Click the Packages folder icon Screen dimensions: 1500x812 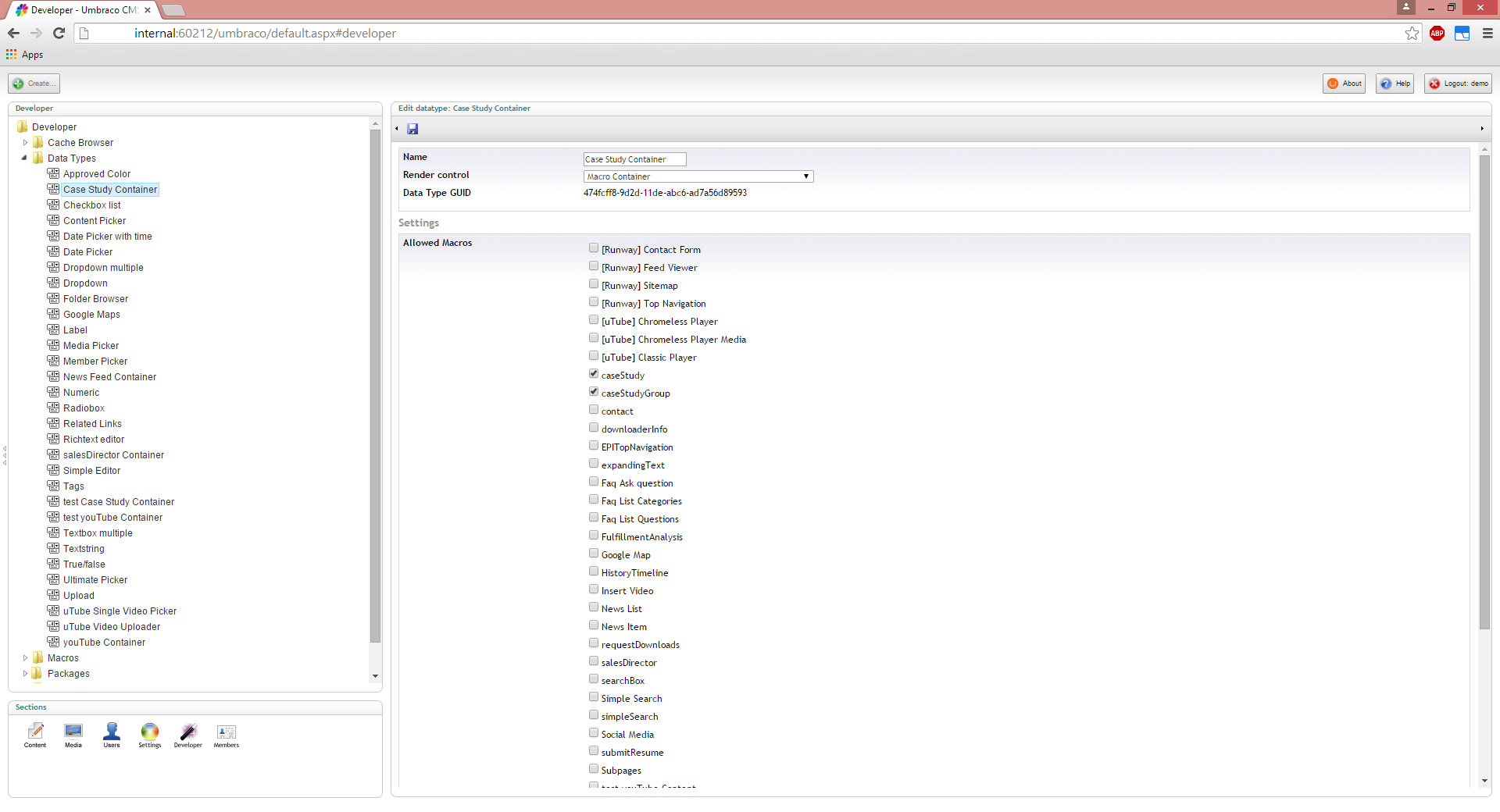coord(37,673)
